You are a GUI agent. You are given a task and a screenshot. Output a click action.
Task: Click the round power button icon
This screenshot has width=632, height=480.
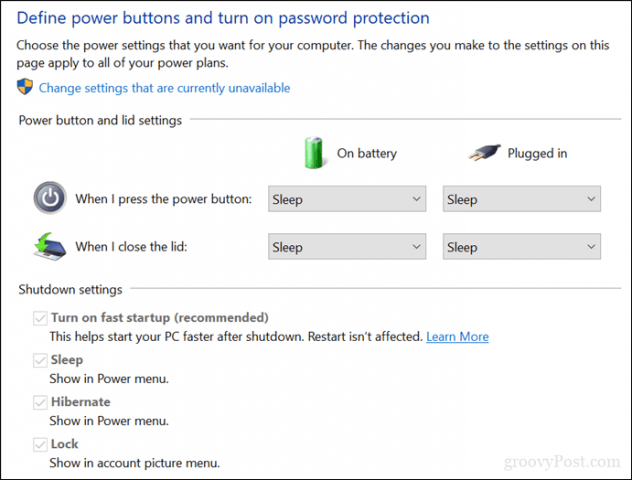pyautogui.click(x=50, y=198)
